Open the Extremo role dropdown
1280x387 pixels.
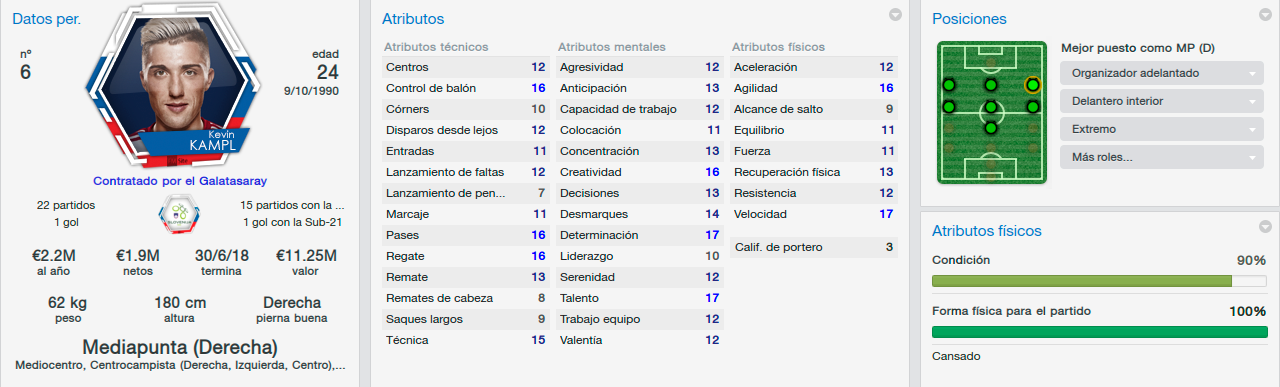[x=1161, y=129]
